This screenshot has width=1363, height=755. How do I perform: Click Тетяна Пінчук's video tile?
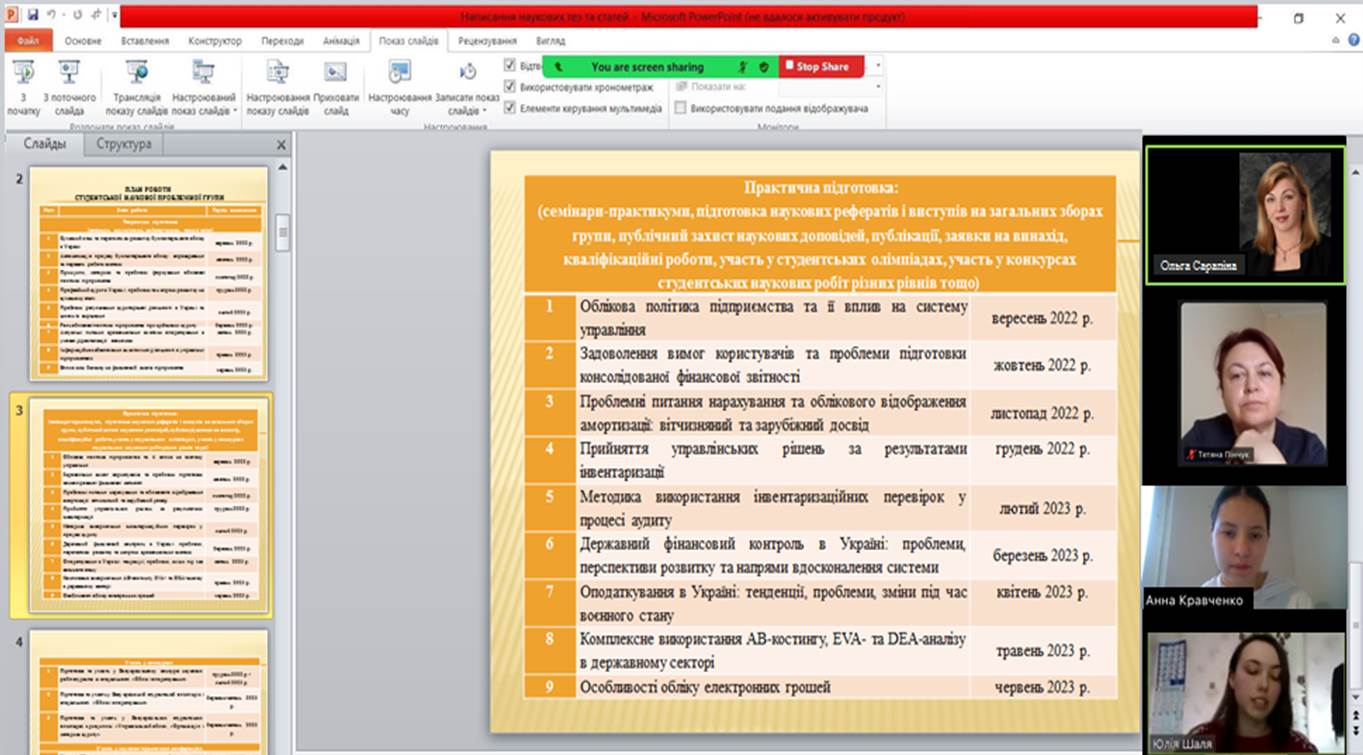click(x=1253, y=384)
